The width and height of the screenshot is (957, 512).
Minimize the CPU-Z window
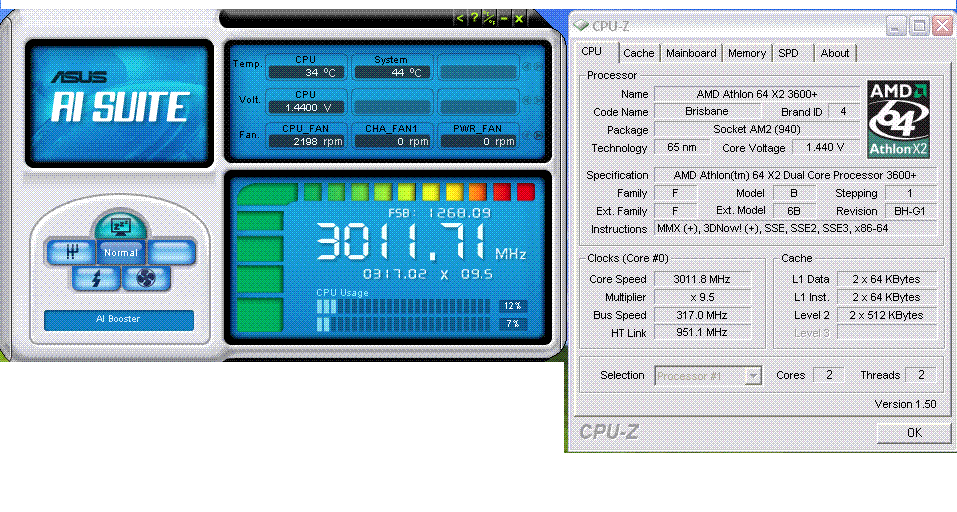[x=896, y=26]
